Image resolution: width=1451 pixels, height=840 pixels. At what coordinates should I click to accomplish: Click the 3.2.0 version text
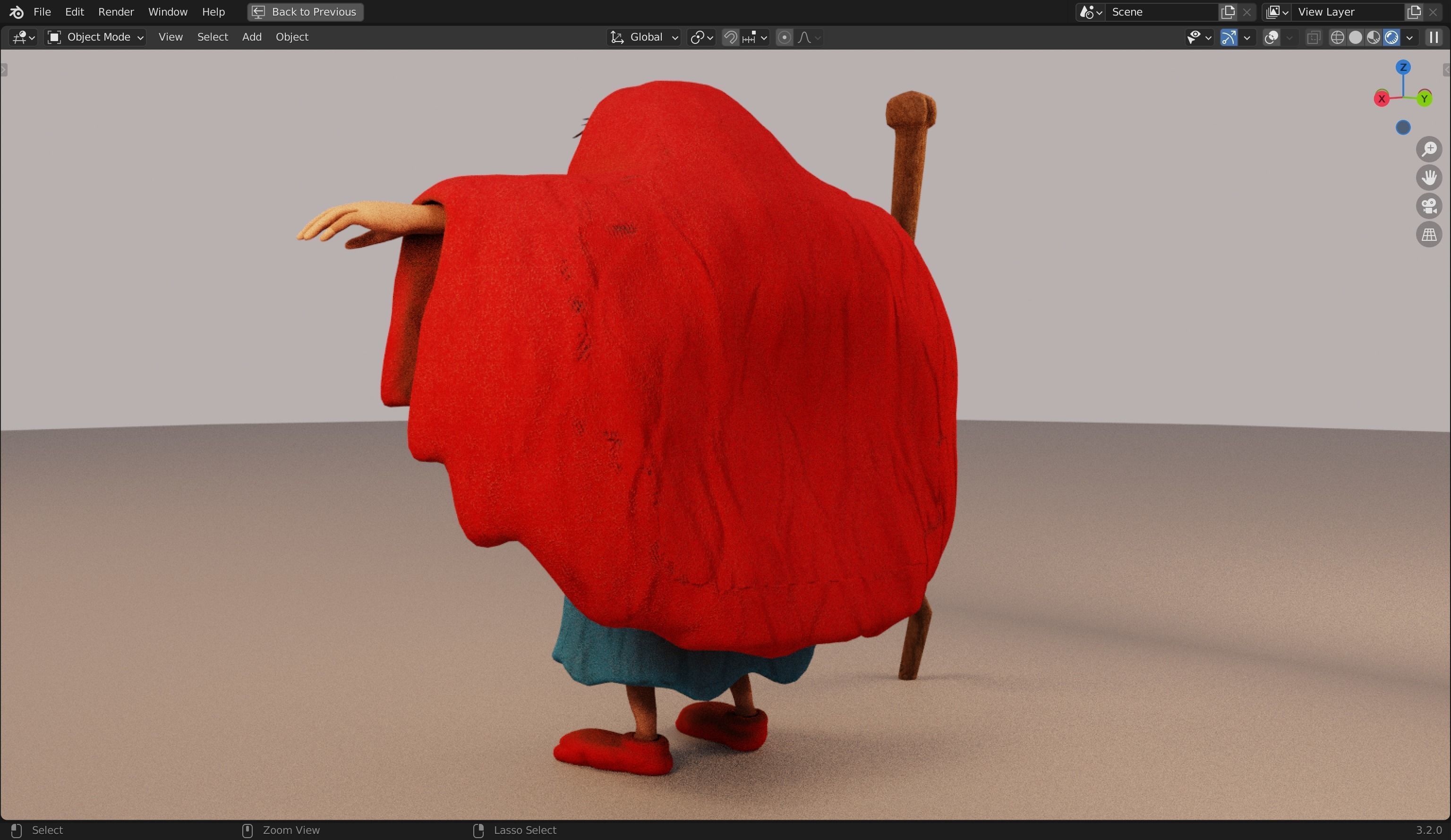pyautogui.click(x=1428, y=830)
